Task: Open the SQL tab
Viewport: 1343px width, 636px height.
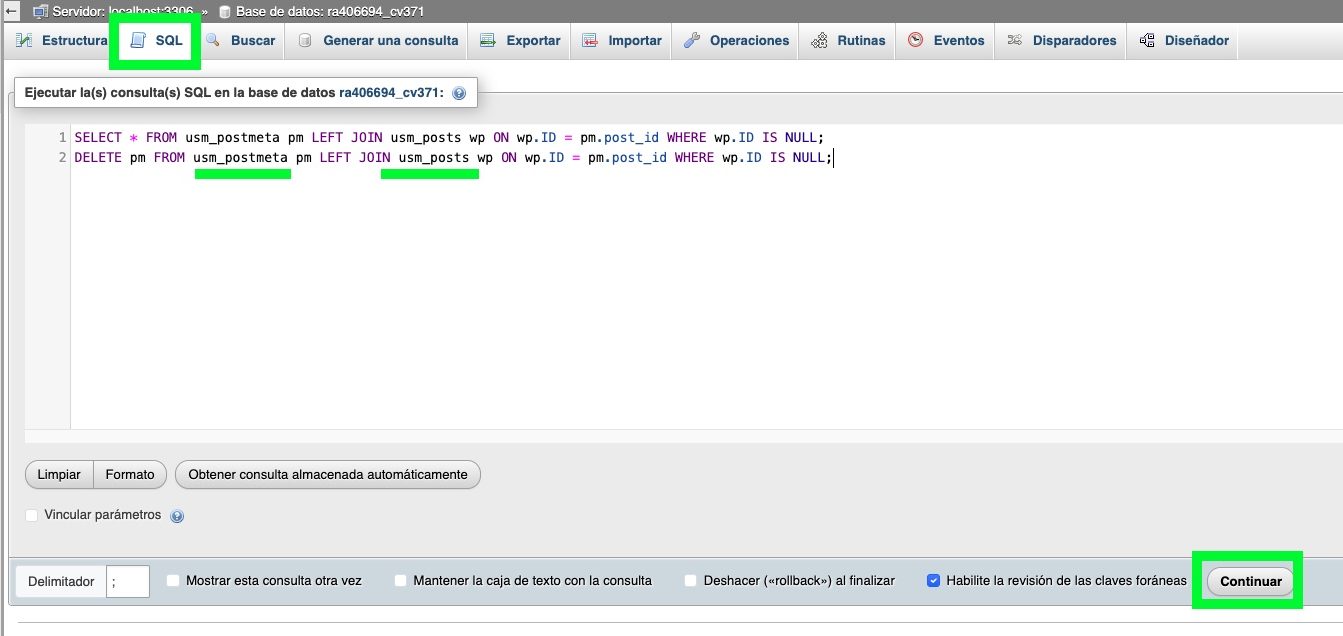Action: (157, 41)
